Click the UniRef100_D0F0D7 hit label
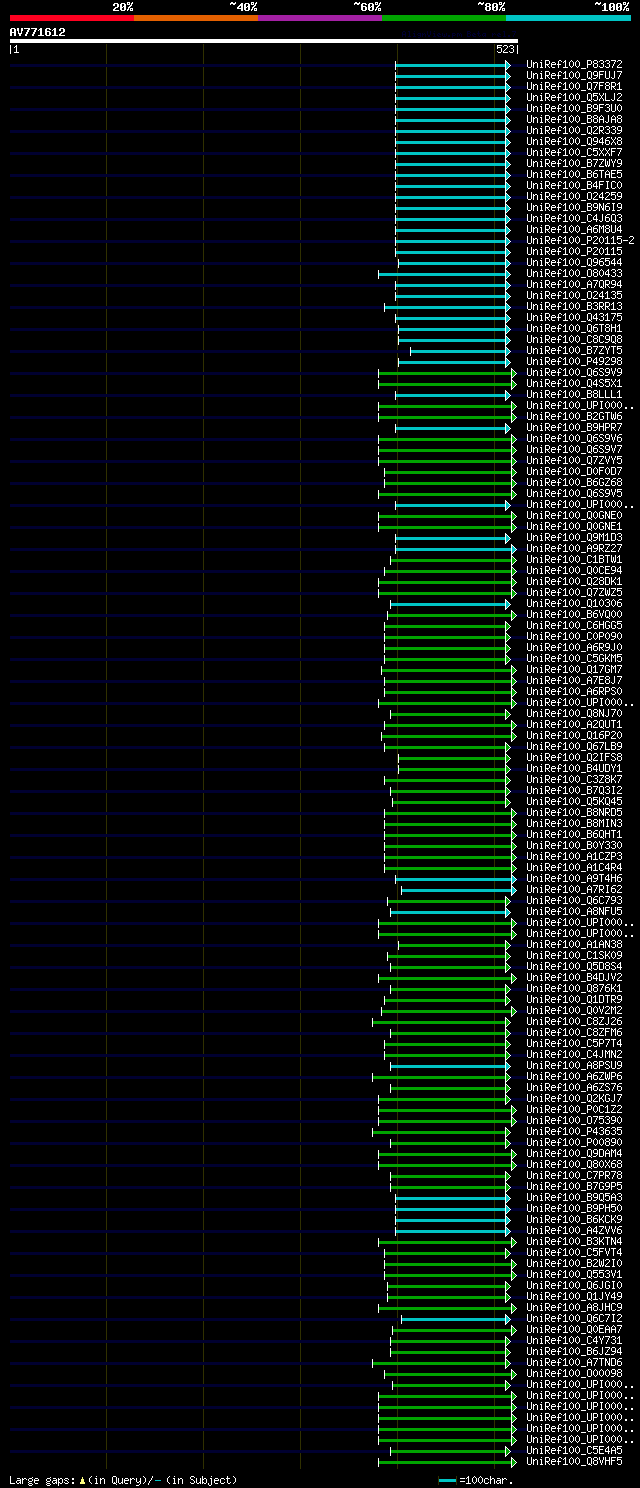Viewport: 640px width, 1488px height. click(574, 471)
